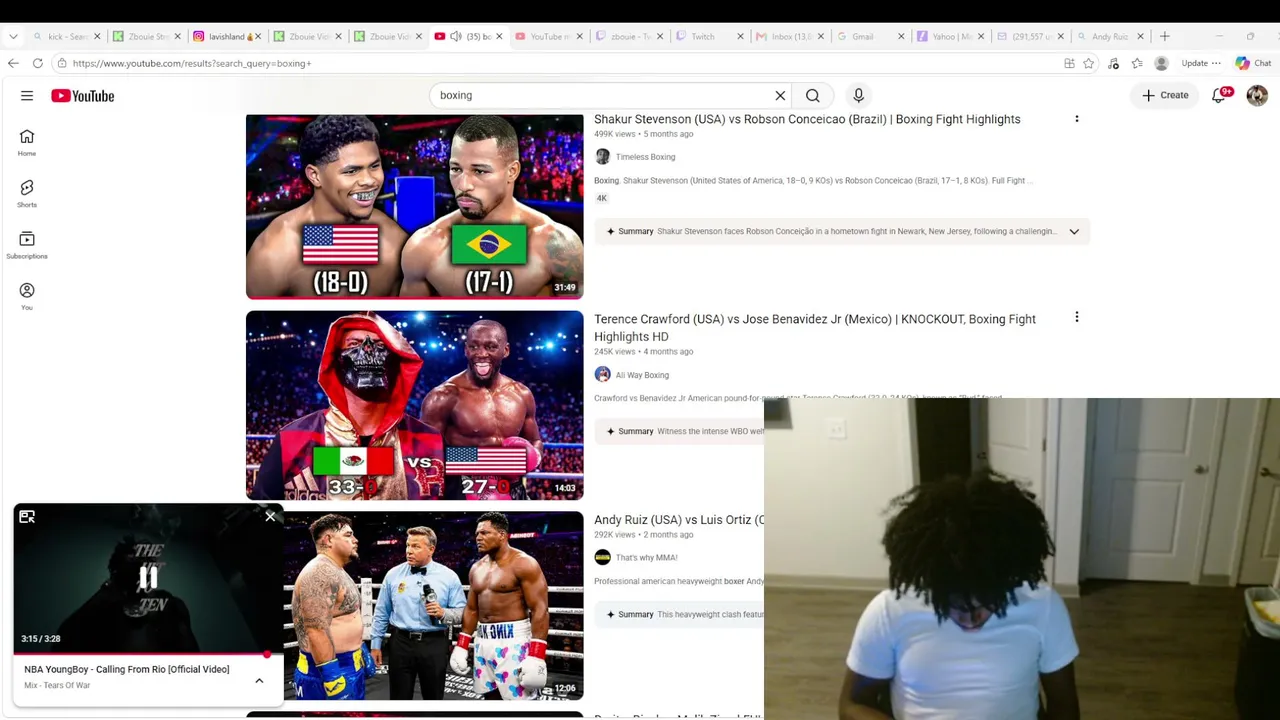The image size is (1280, 720).
Task: Start voice search with the microphone icon
Action: [858, 96]
